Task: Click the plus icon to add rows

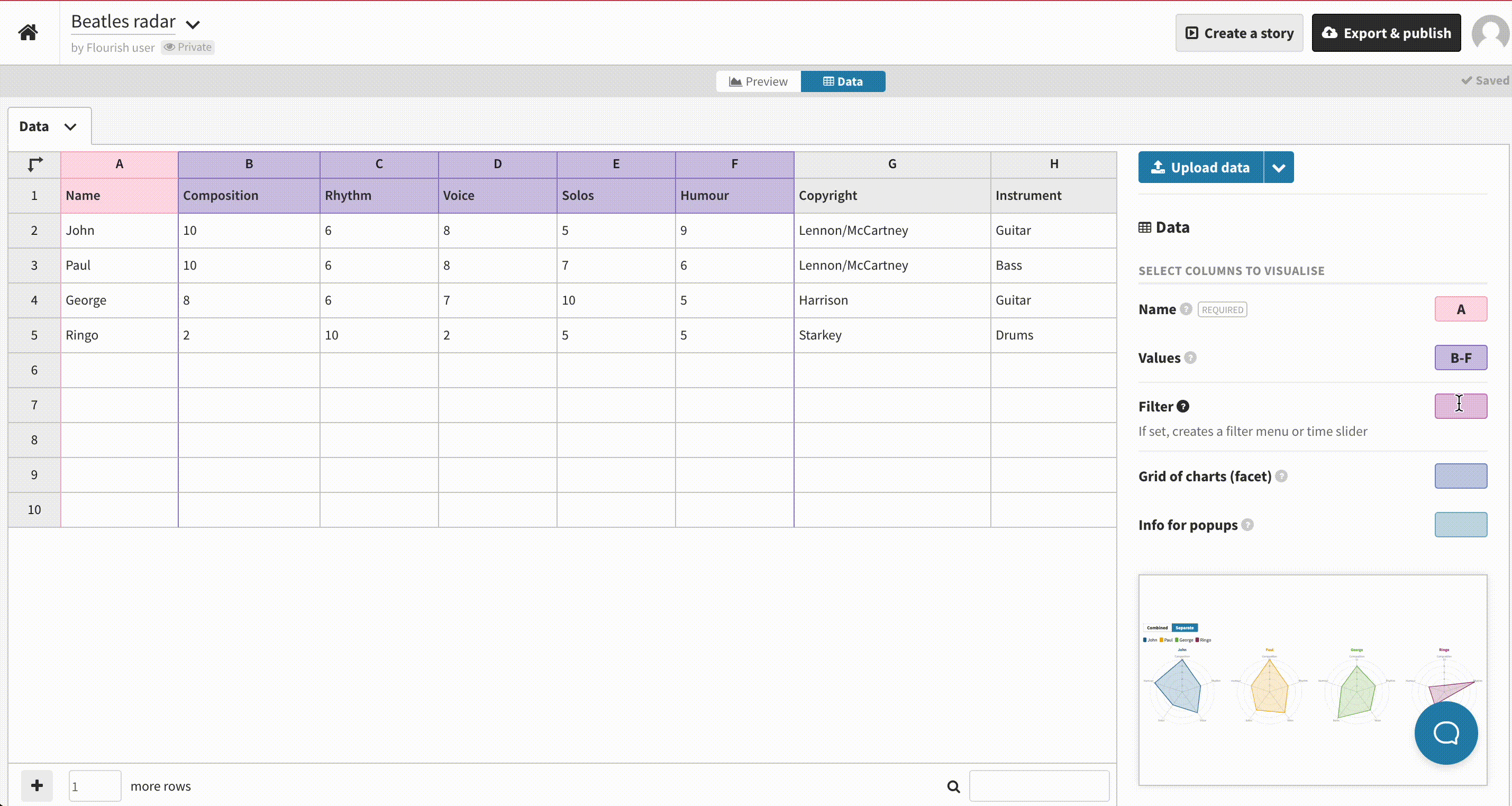Action: (x=37, y=785)
